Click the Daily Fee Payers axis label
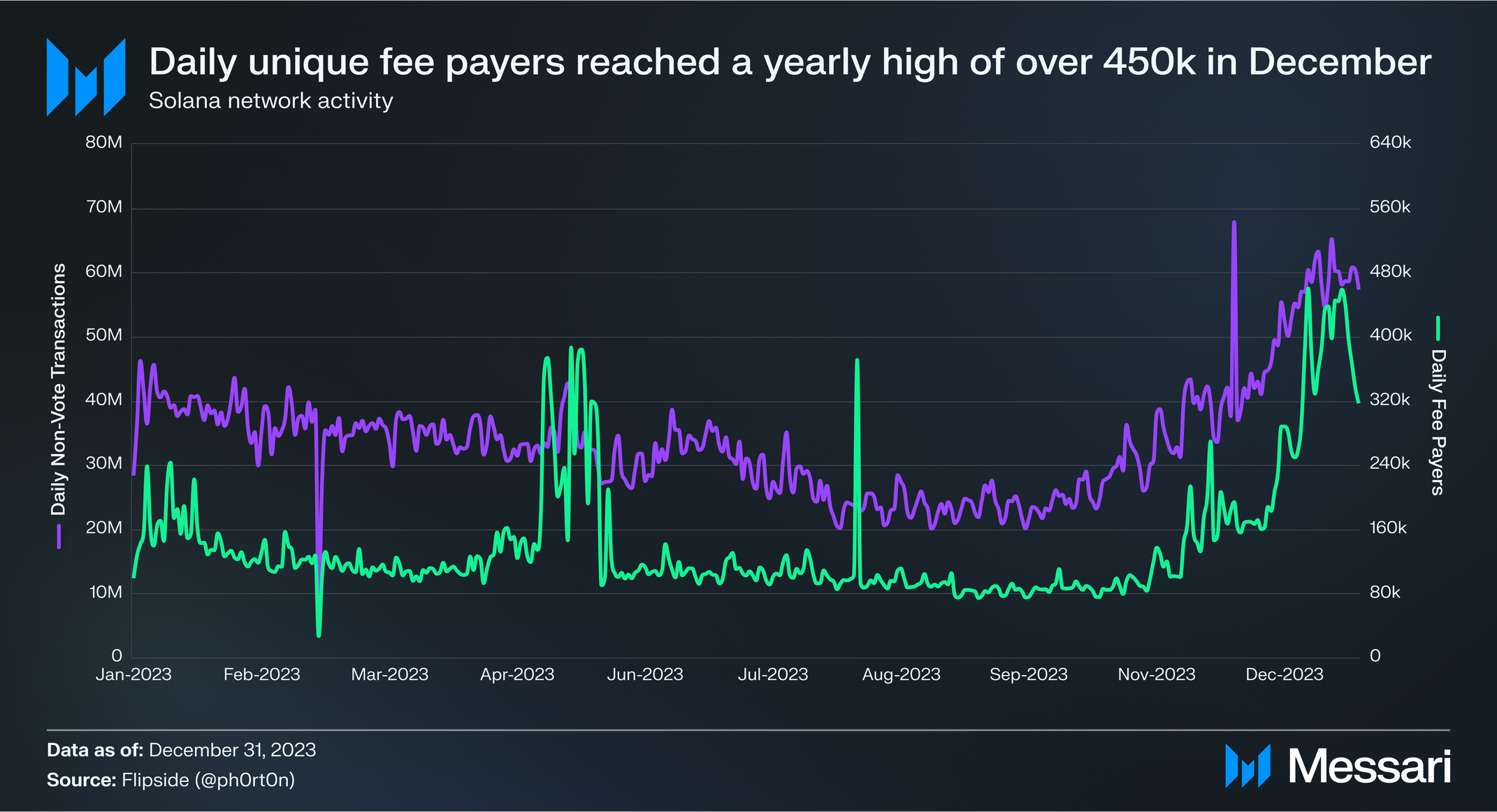This screenshot has width=1497, height=812. pos(1438,422)
